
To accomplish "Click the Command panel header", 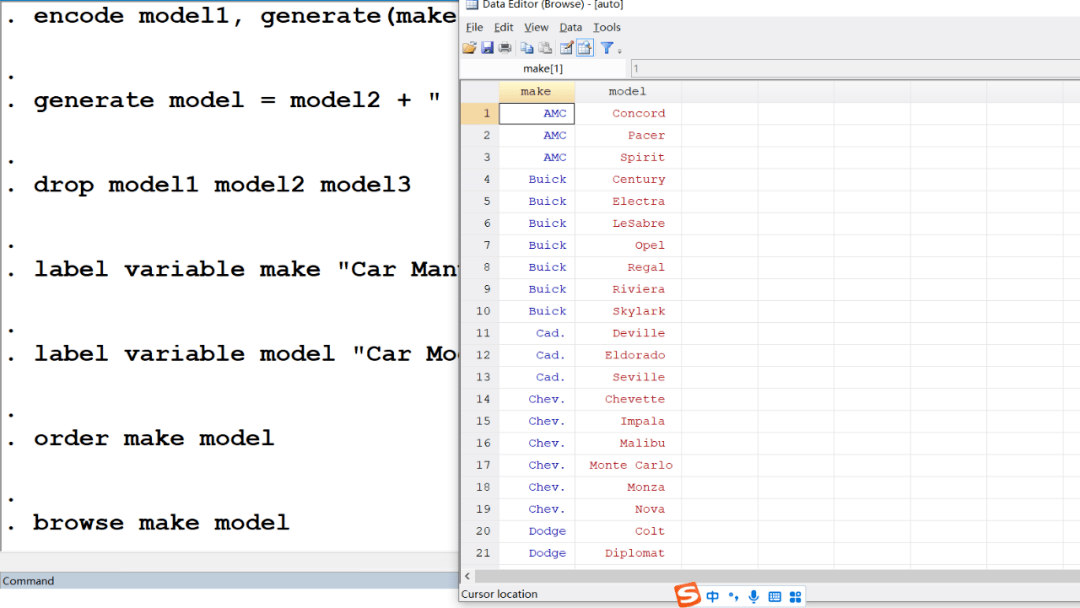I will (229, 580).
